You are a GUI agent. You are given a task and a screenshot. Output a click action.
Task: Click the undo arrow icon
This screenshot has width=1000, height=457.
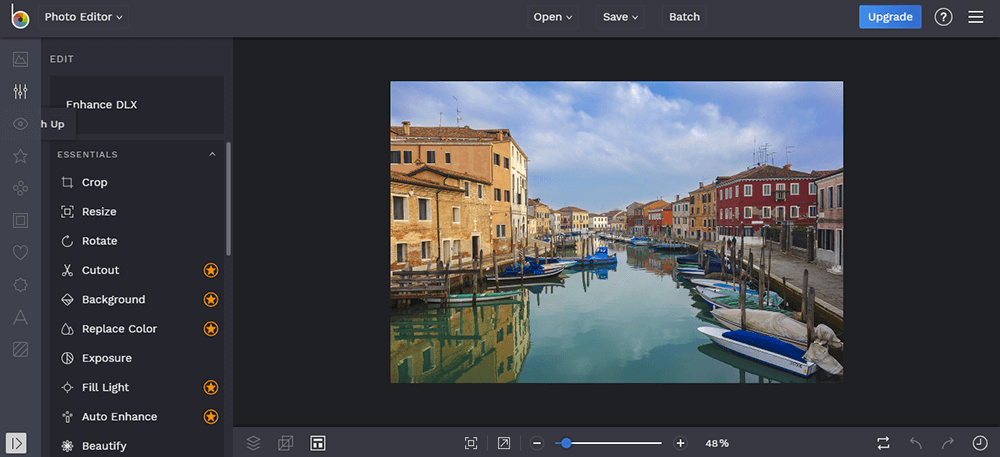916,443
